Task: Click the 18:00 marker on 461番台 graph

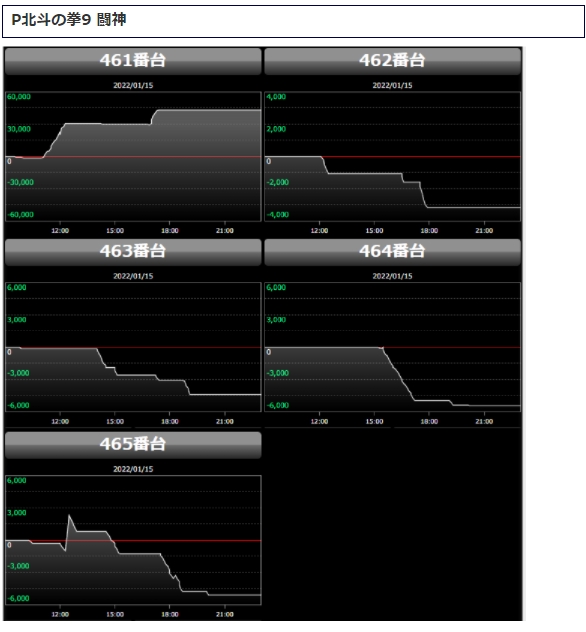Action: click(170, 231)
